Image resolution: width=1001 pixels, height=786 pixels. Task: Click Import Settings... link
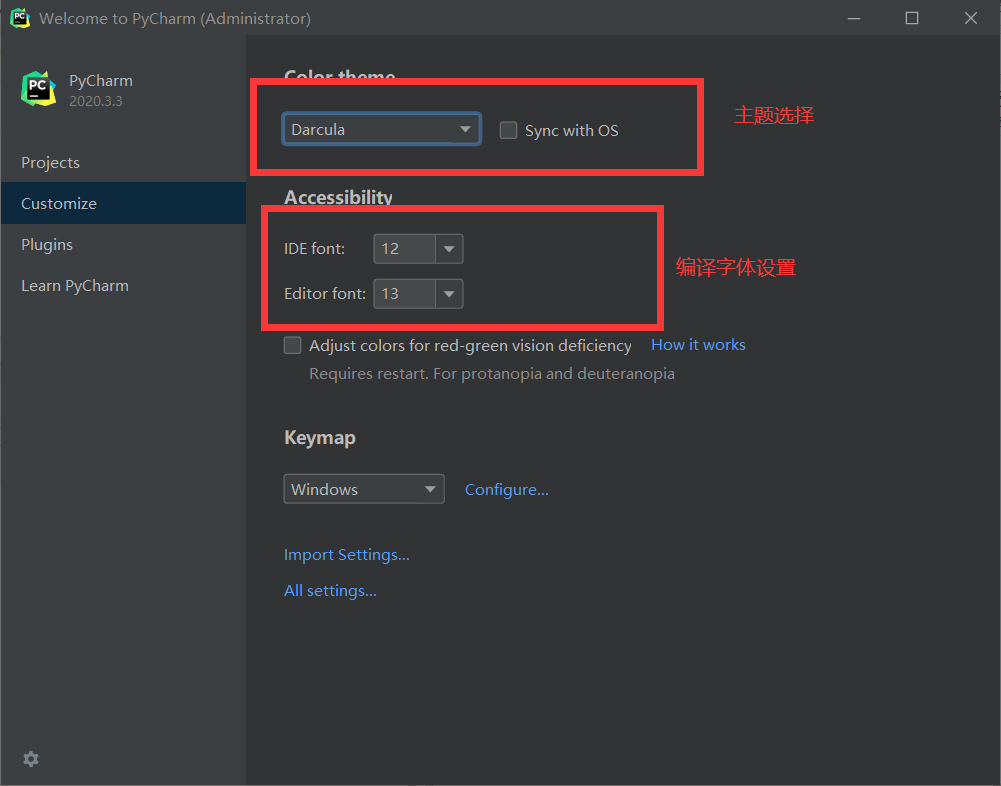[x=347, y=555]
